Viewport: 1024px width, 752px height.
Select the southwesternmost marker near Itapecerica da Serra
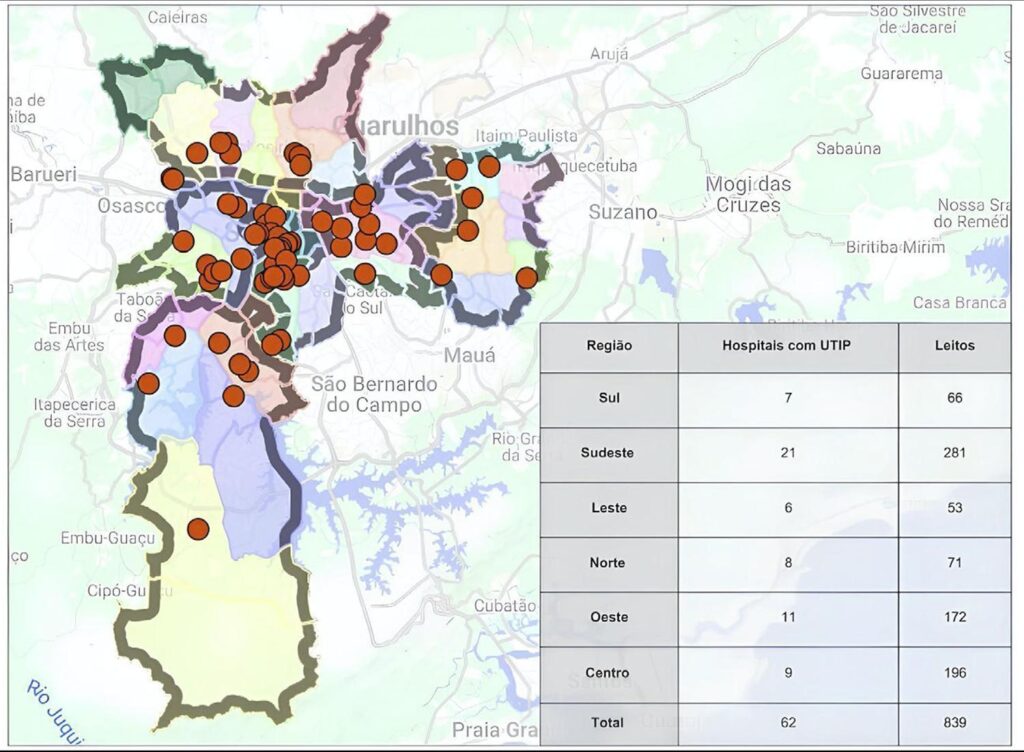point(148,383)
